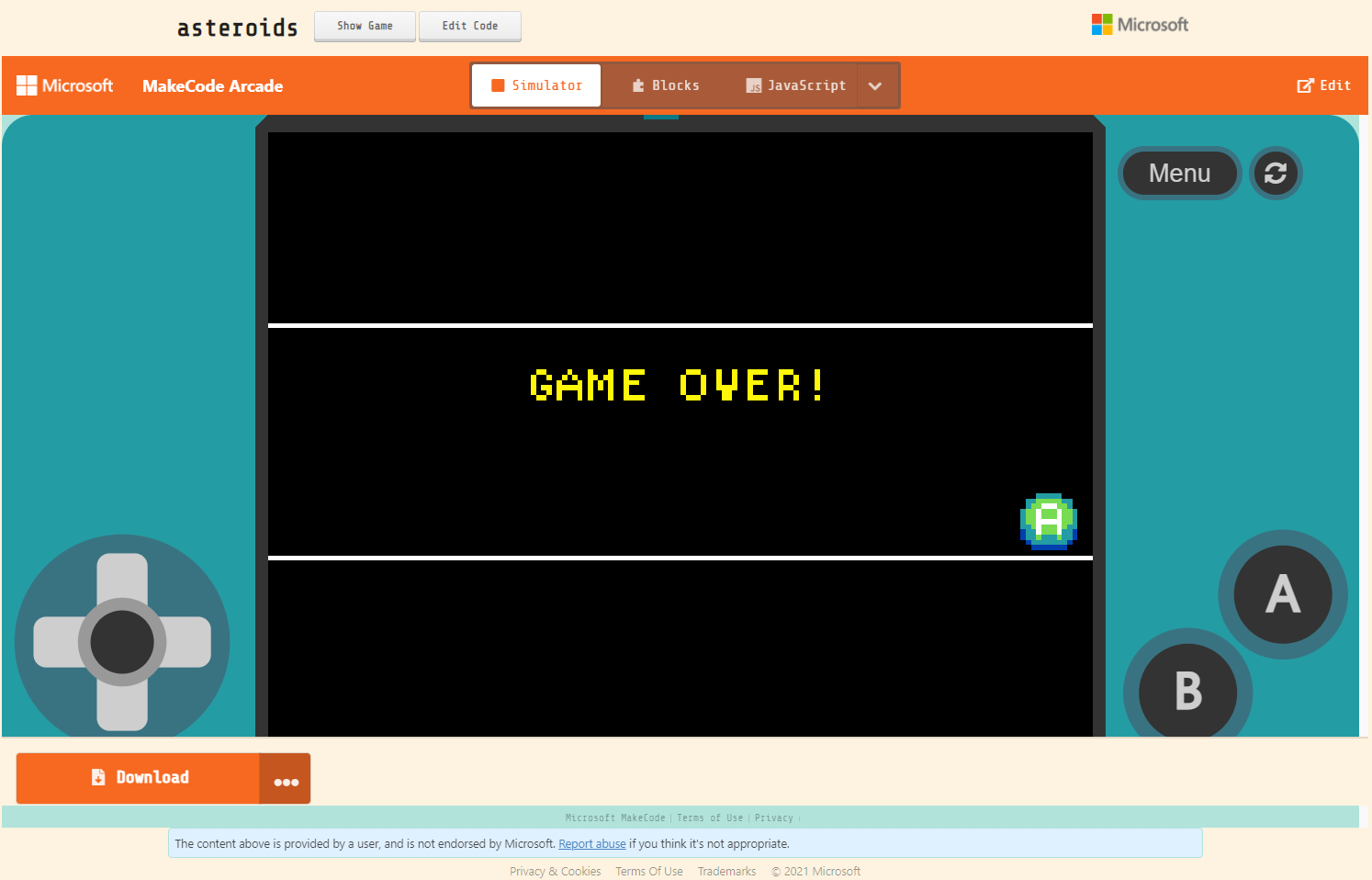
Task: Click the Edit pencil icon in the orange header
Action: (x=1305, y=85)
